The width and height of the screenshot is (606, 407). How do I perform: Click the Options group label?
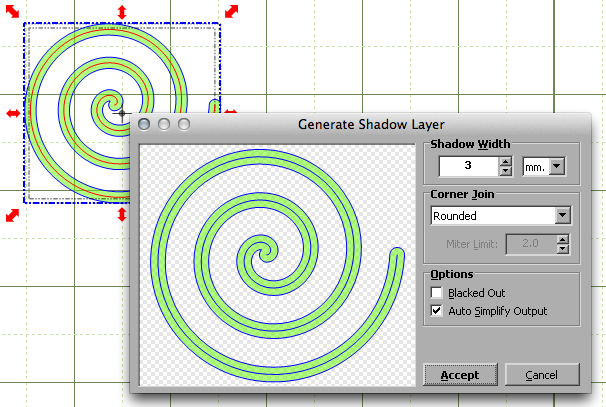[451, 274]
